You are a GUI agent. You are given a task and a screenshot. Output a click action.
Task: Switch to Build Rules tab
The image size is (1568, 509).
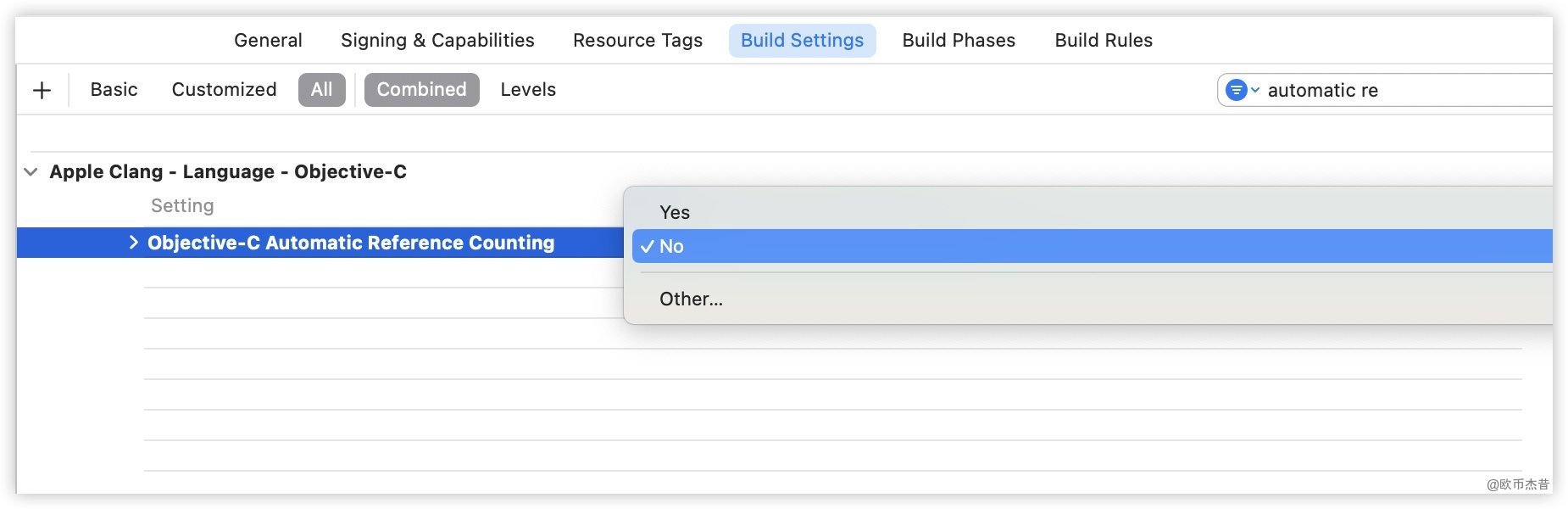[1104, 41]
